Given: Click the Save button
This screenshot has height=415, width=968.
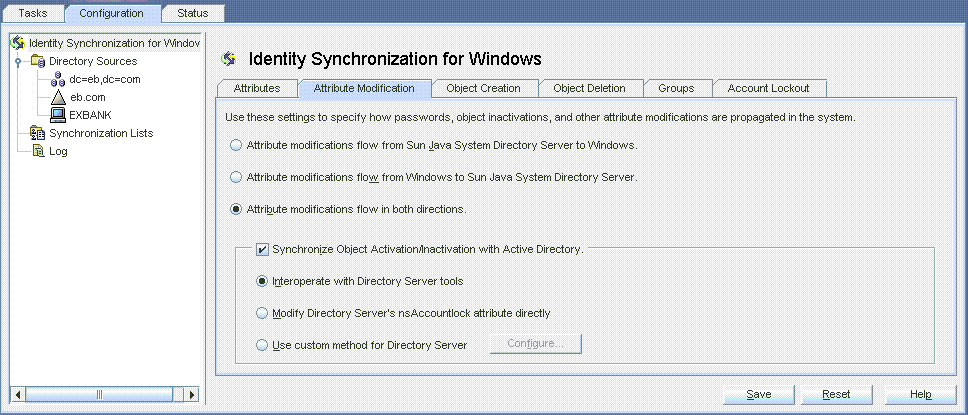Looking at the screenshot, I should pos(758,394).
